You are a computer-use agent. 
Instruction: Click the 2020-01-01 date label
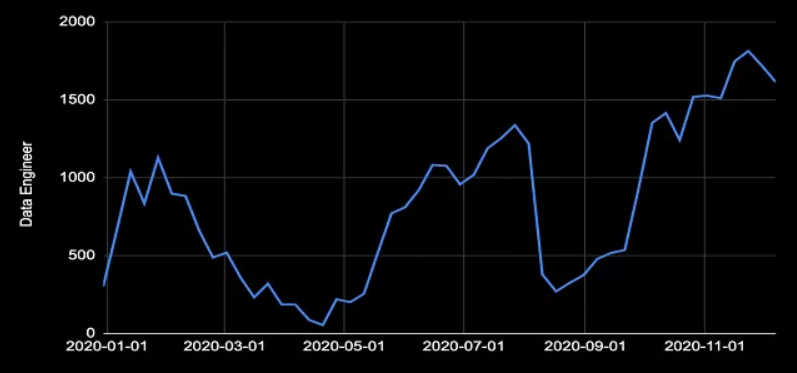point(107,347)
